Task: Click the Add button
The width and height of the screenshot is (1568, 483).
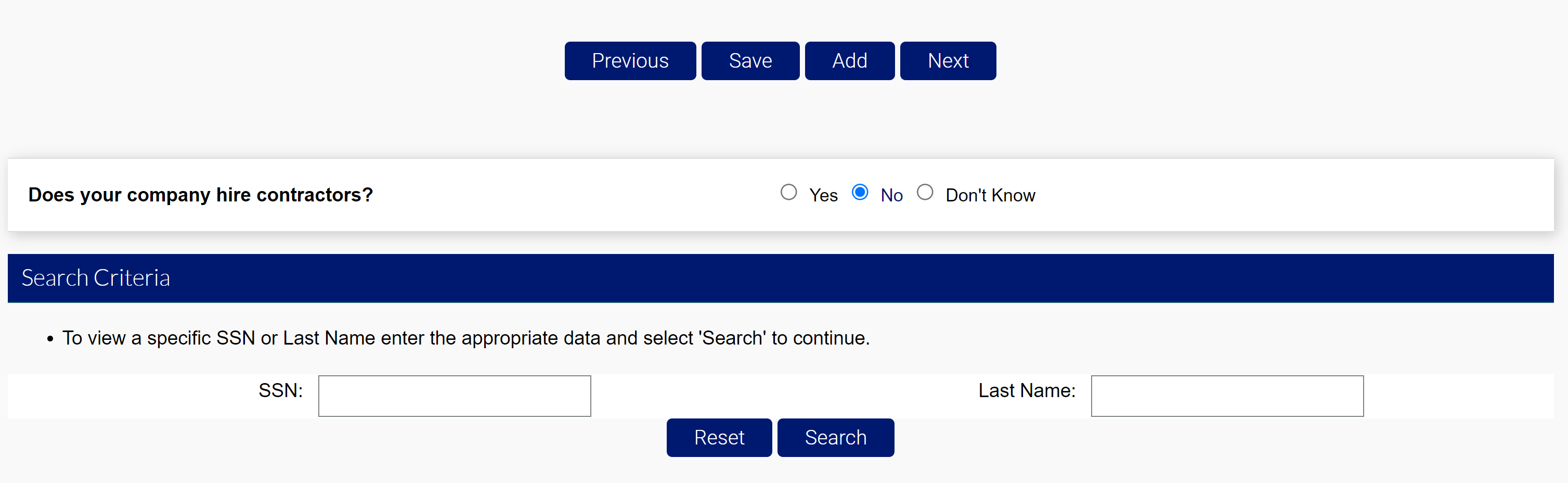Action: [850, 60]
